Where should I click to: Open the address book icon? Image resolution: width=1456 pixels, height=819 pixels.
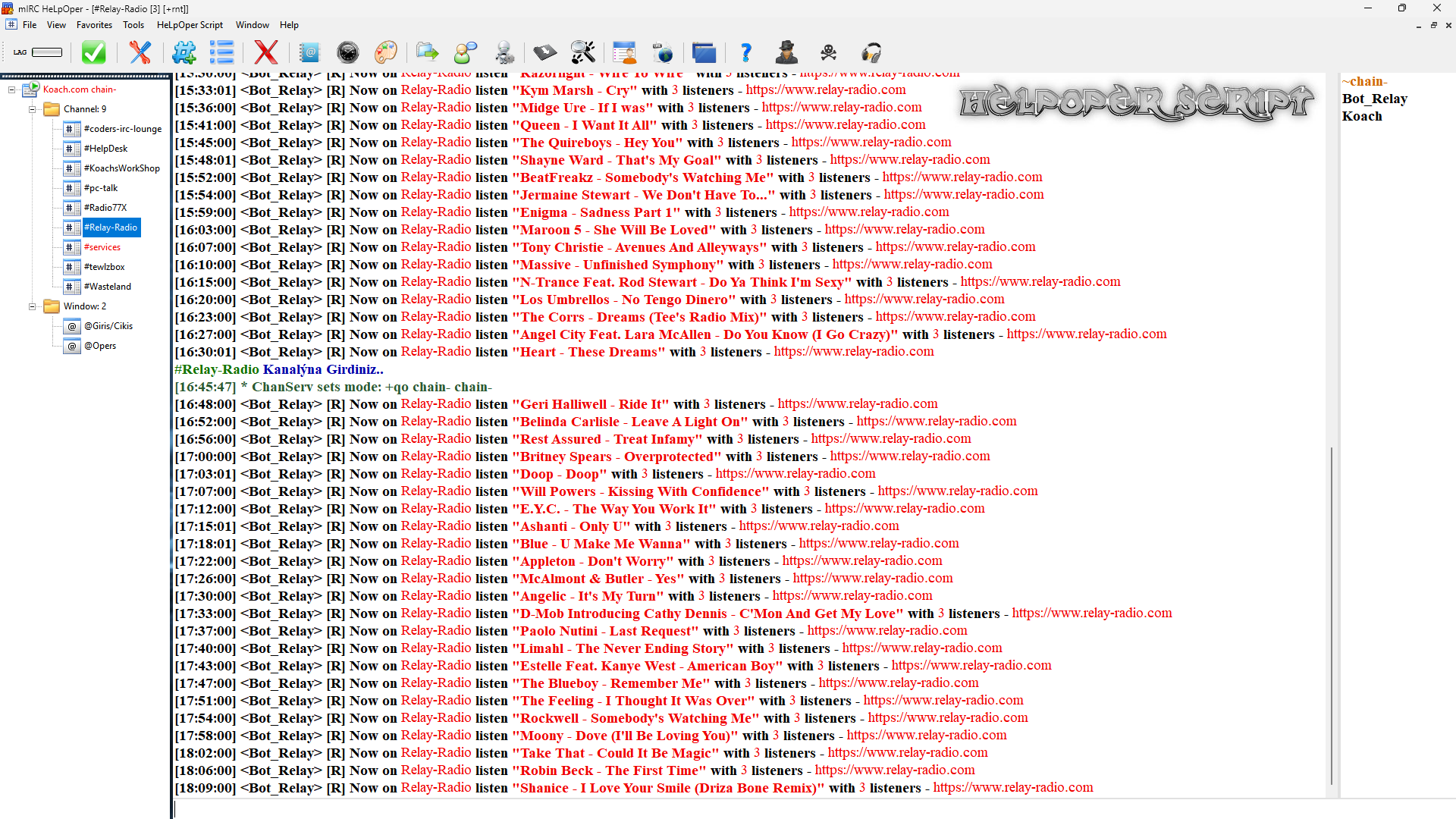tap(309, 52)
